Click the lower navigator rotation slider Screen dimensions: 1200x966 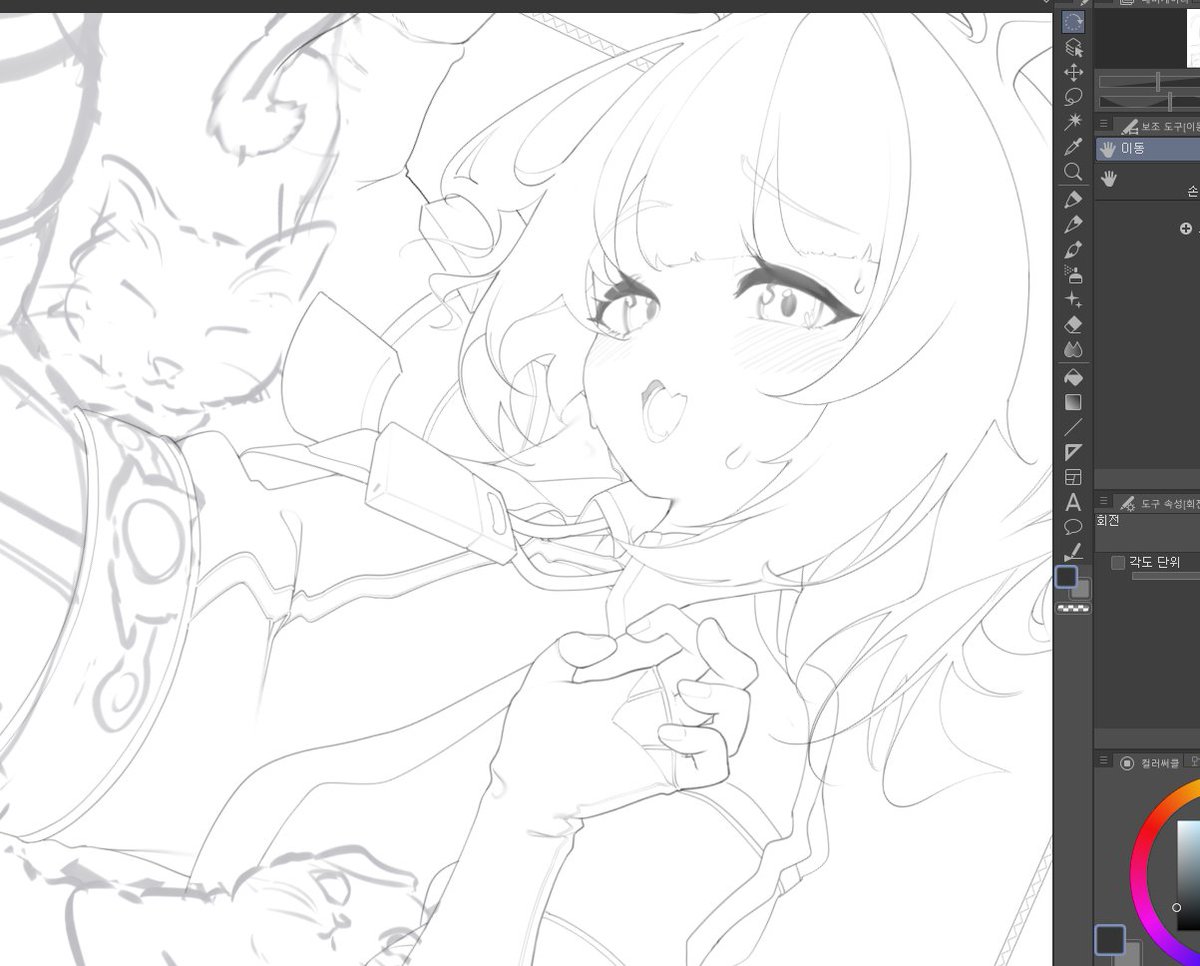[x=1148, y=102]
